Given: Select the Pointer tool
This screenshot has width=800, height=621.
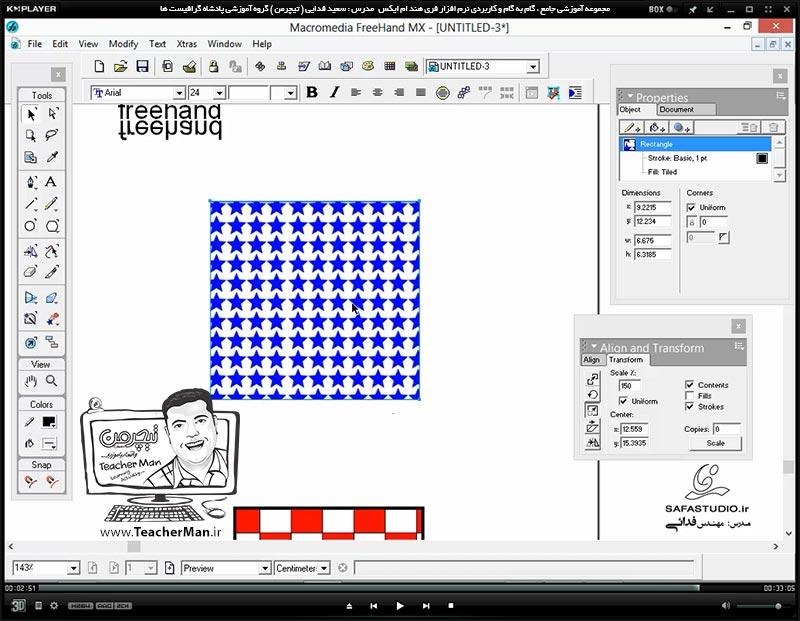Looking at the screenshot, I should [31, 114].
